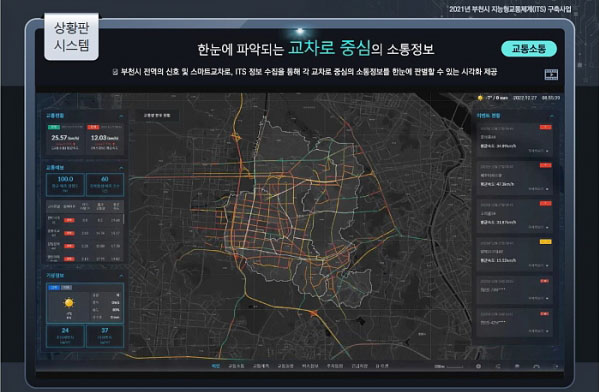Click the teal 교통소통 button
This screenshot has width=599, height=392.
(529, 49)
